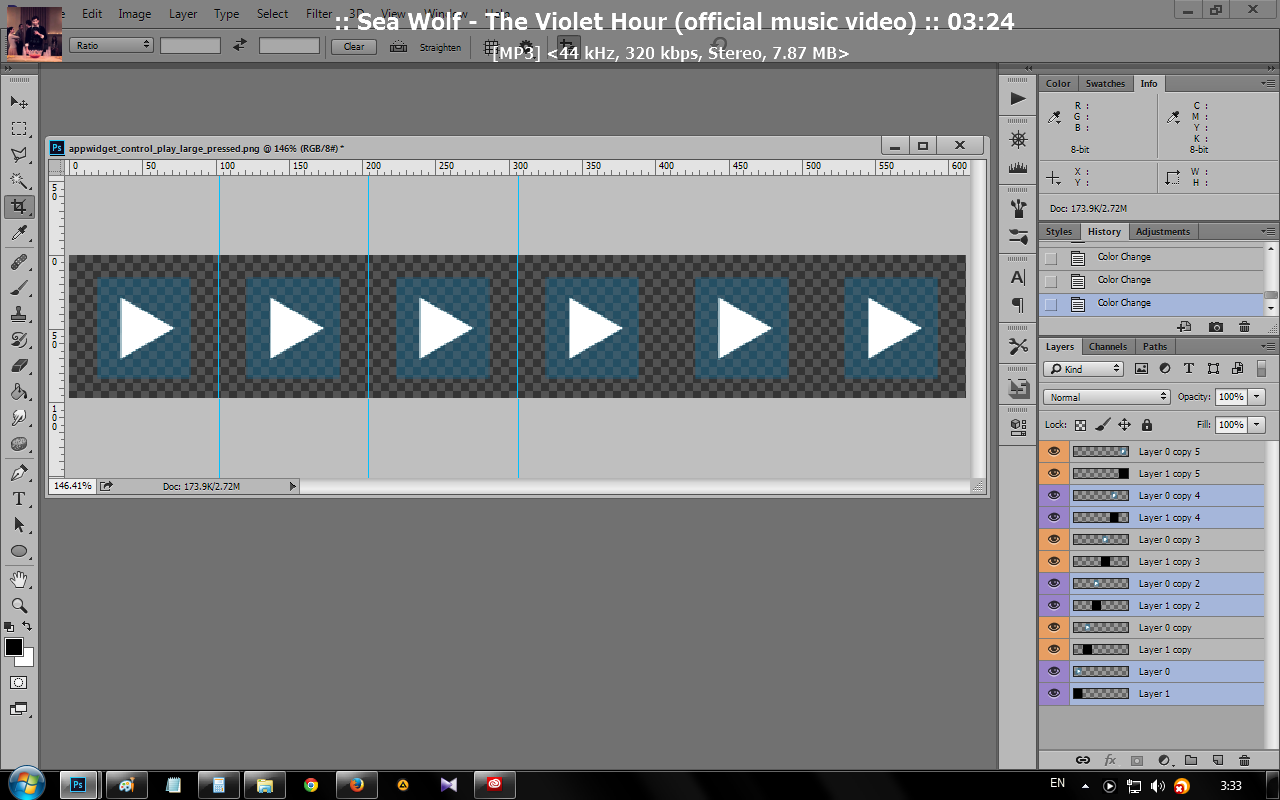Open the Layers panel options menu
Viewport: 1280px width, 800px height.
click(1270, 347)
